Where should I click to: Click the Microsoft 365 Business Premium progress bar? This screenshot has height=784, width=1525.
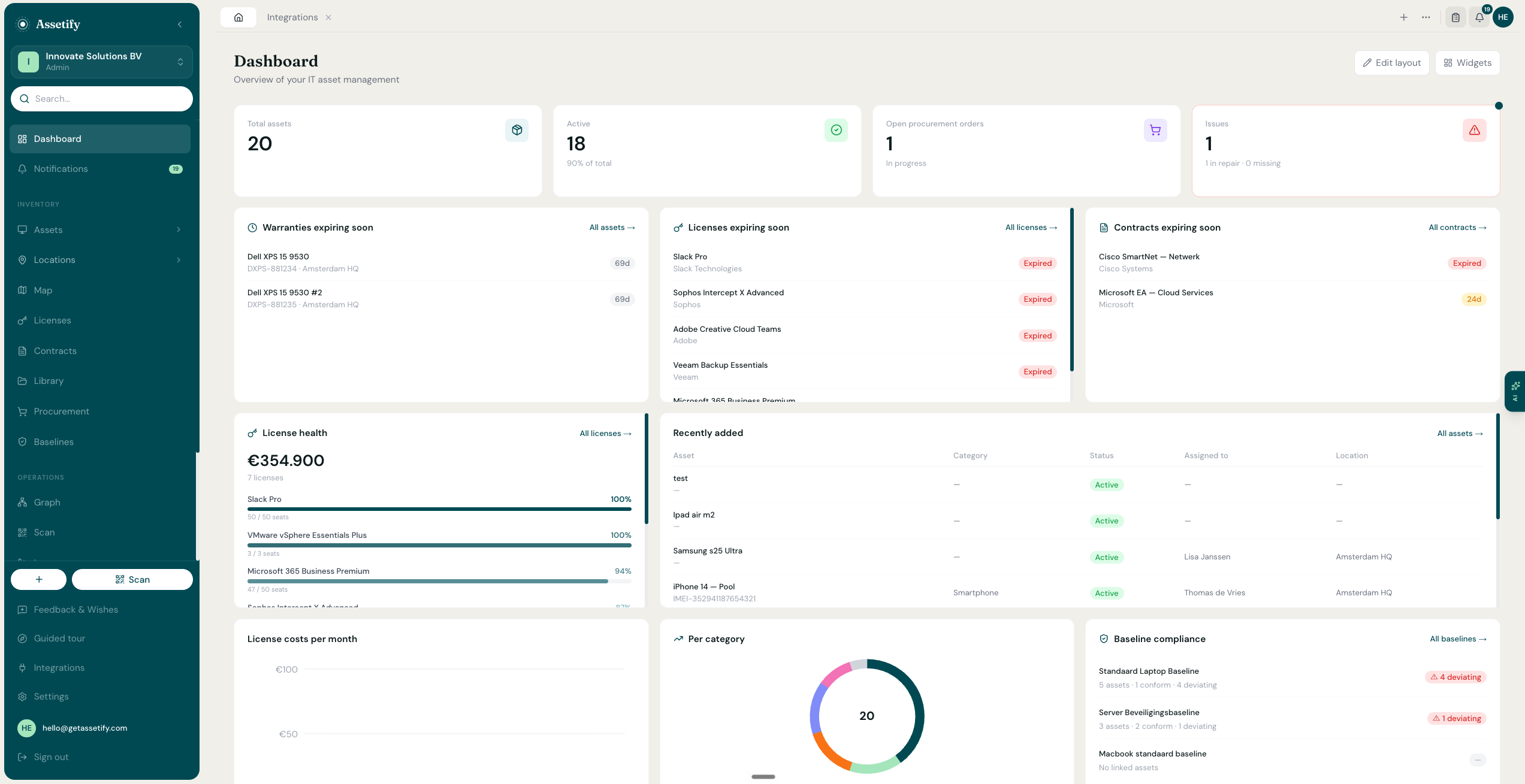coord(439,581)
